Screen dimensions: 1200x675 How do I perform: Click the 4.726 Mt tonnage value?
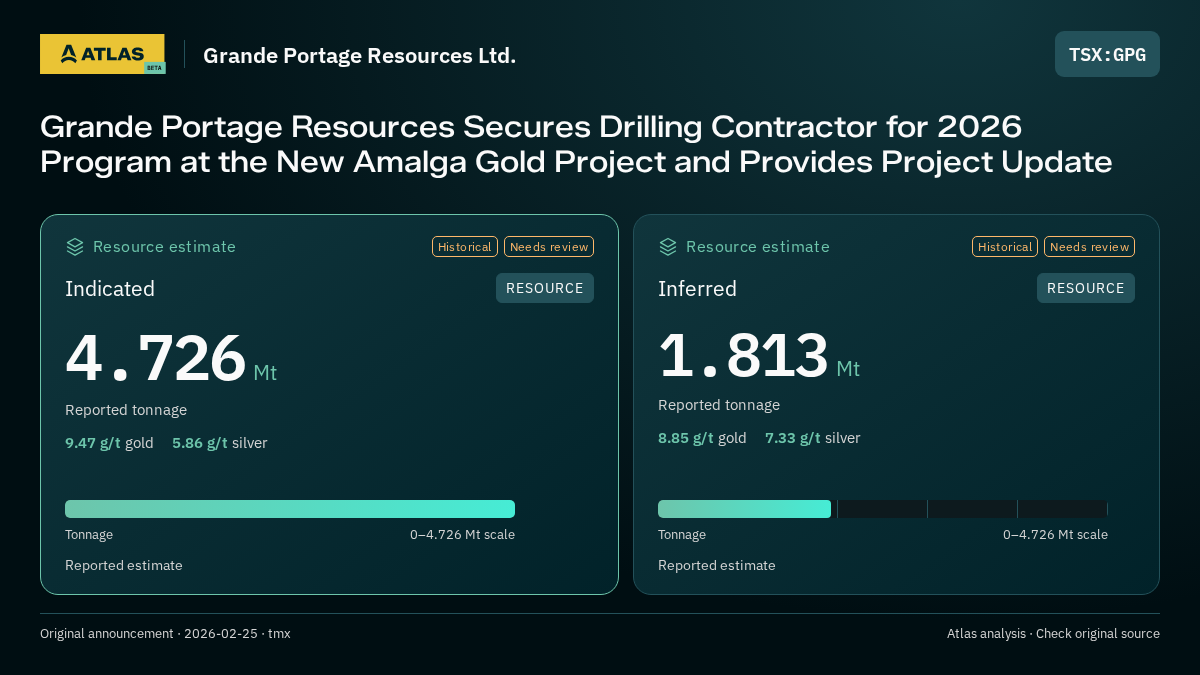171,358
